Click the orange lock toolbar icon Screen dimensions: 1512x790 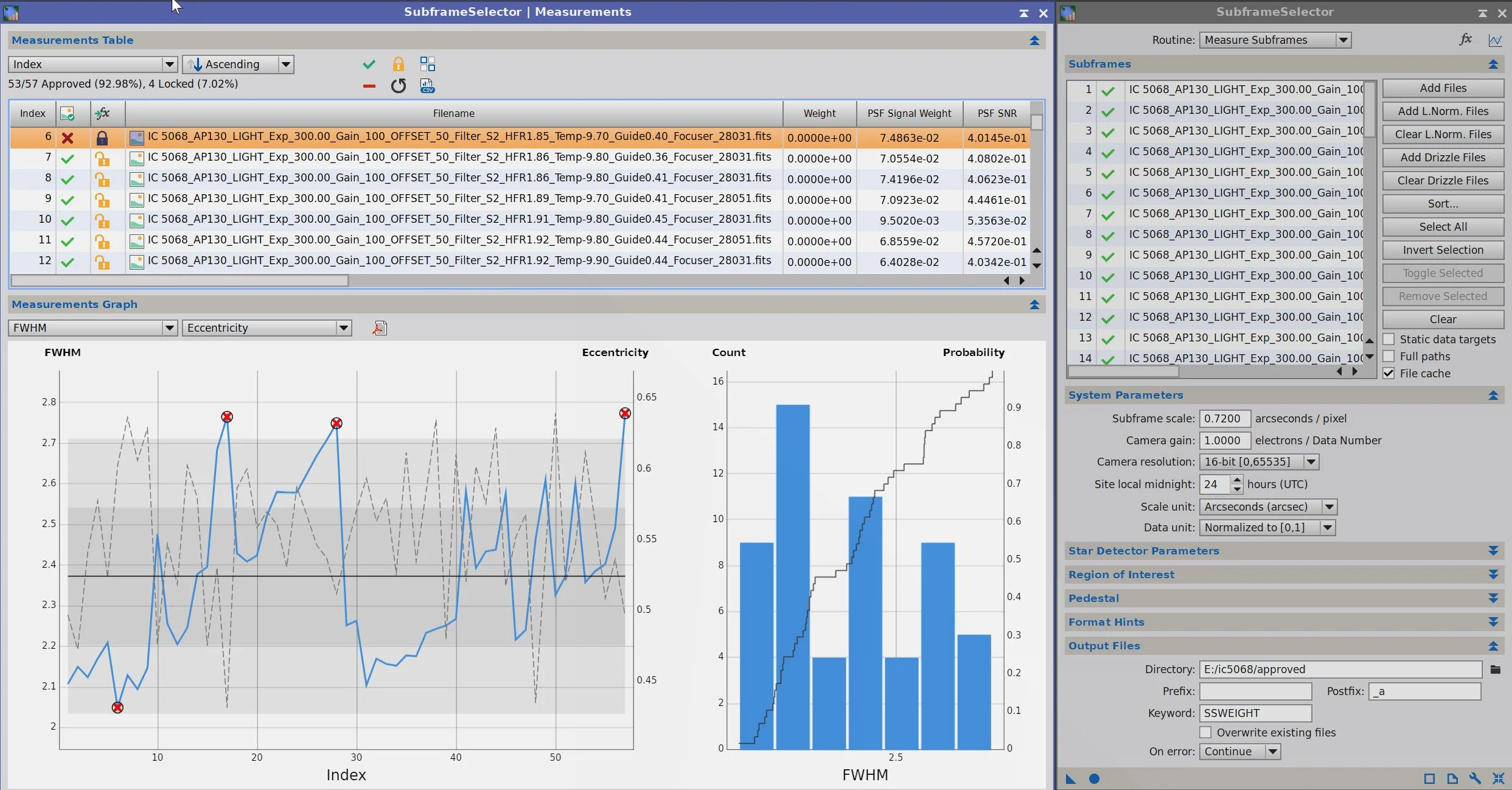(x=398, y=64)
